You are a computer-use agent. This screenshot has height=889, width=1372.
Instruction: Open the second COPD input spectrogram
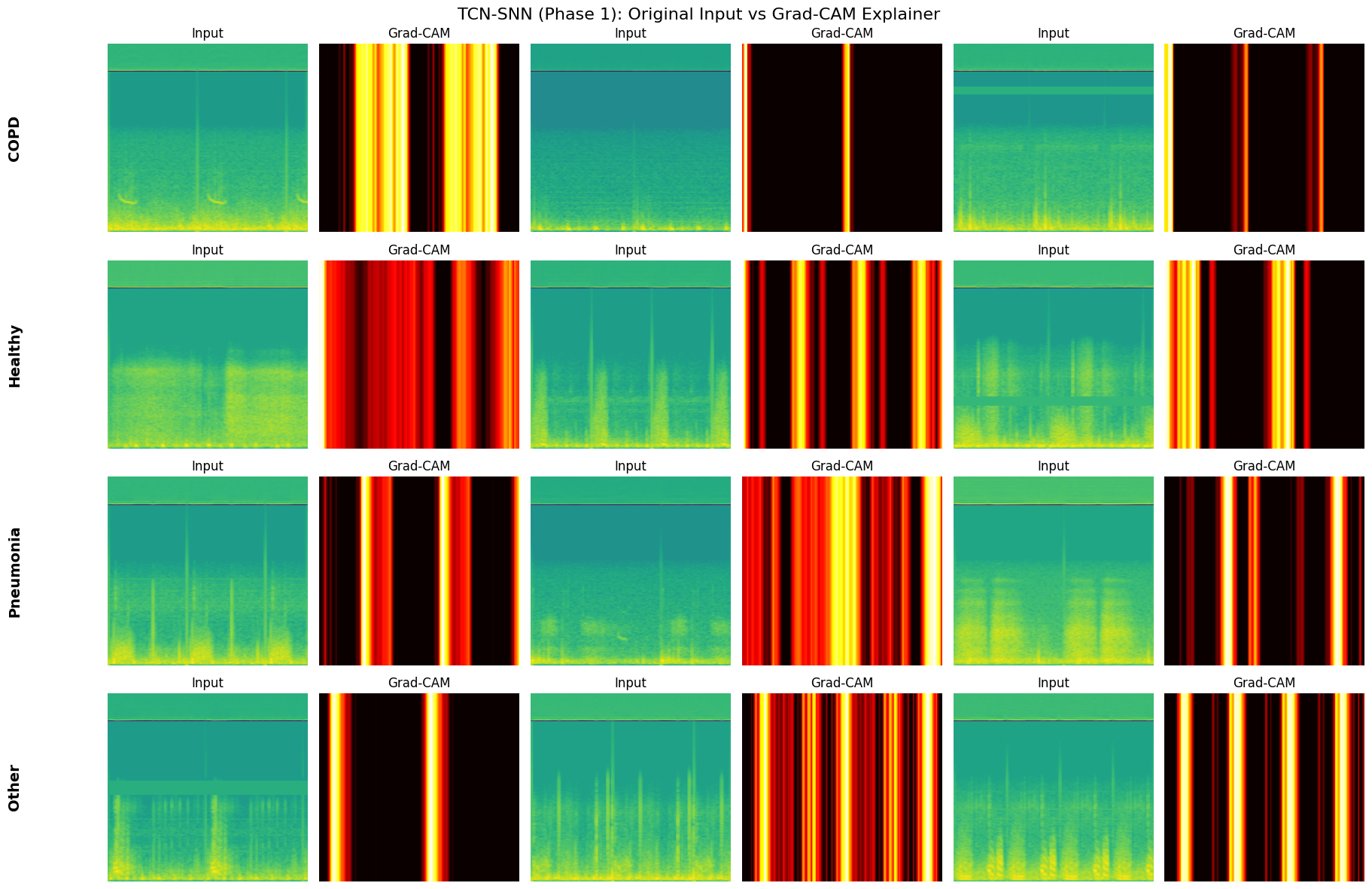pos(630,135)
